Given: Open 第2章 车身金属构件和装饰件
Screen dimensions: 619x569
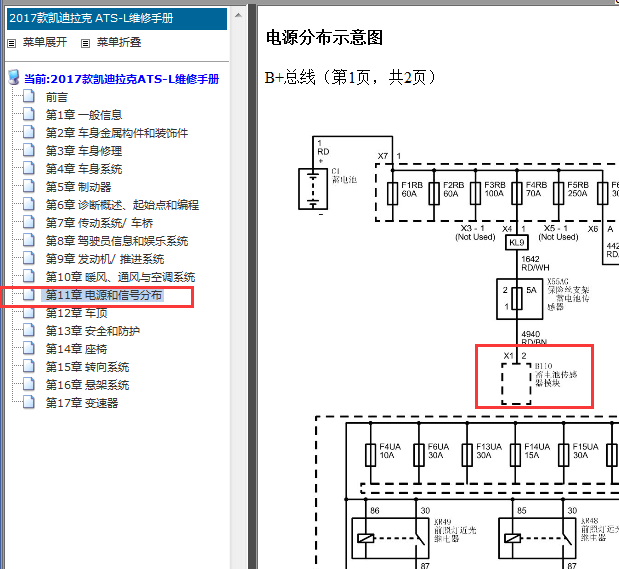Looking at the screenshot, I should [117, 133].
